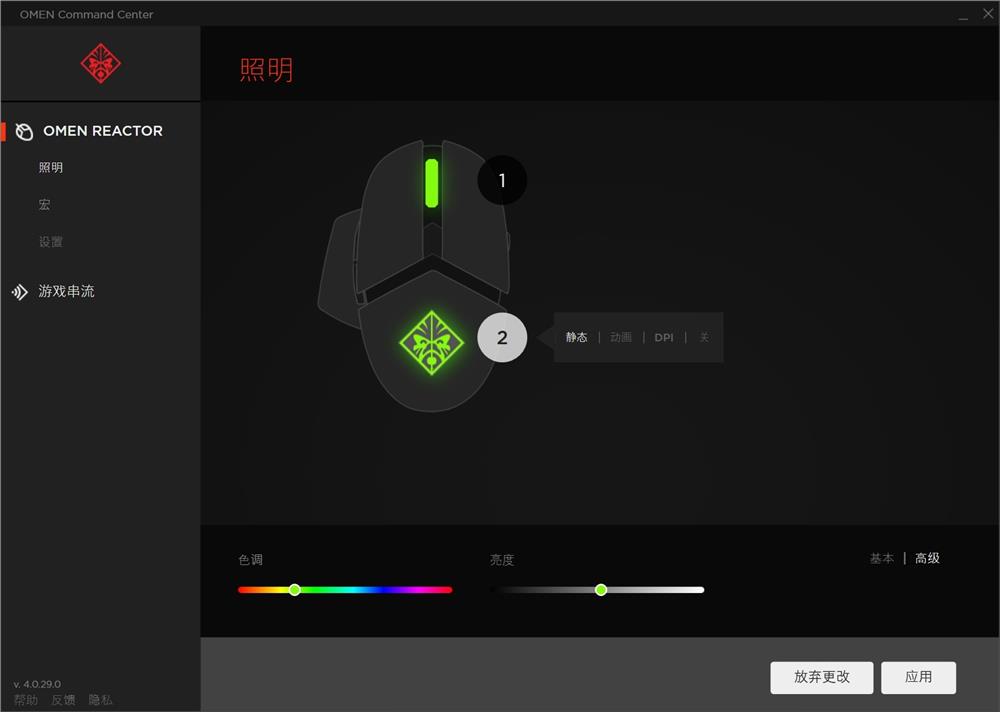Viewport: 1000px width, 712px height.
Task: Select the mouse icon beside OMEN REACTOR
Action: tap(23, 131)
